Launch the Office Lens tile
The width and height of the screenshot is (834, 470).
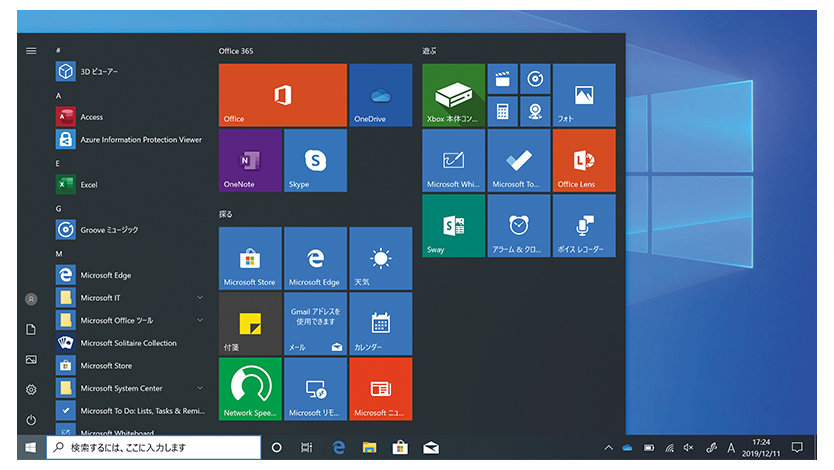pos(584,160)
